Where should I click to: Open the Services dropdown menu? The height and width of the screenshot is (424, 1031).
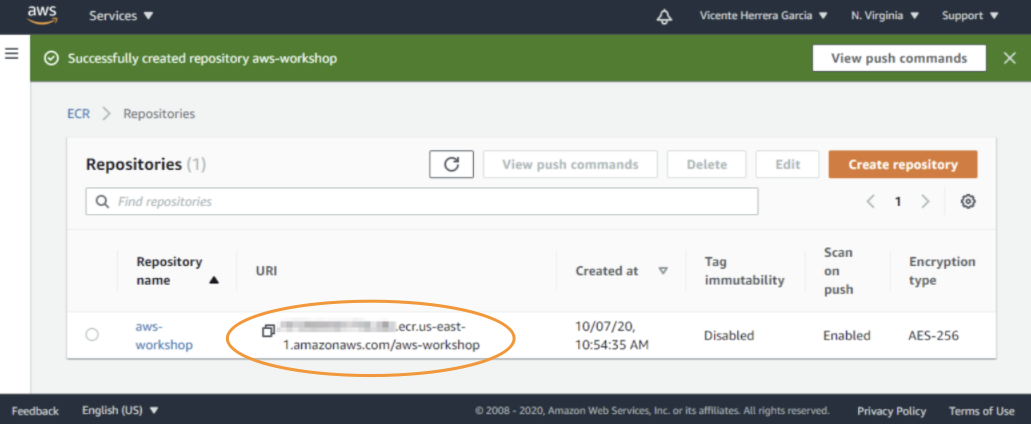[120, 16]
